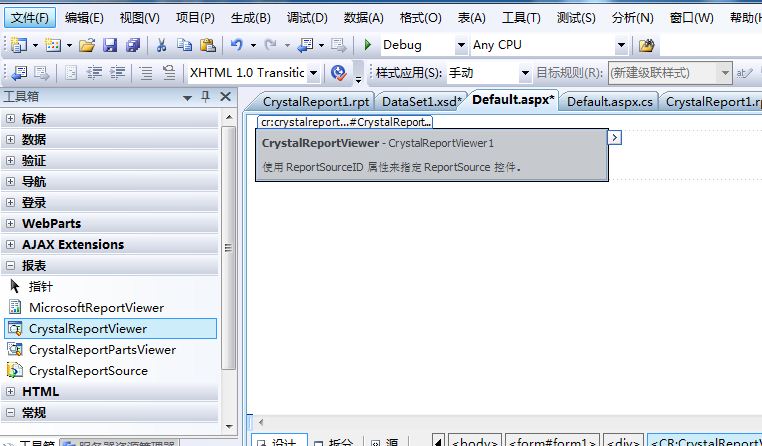
Task: Open the 样式应用 手动 dropdown
Action: point(525,73)
